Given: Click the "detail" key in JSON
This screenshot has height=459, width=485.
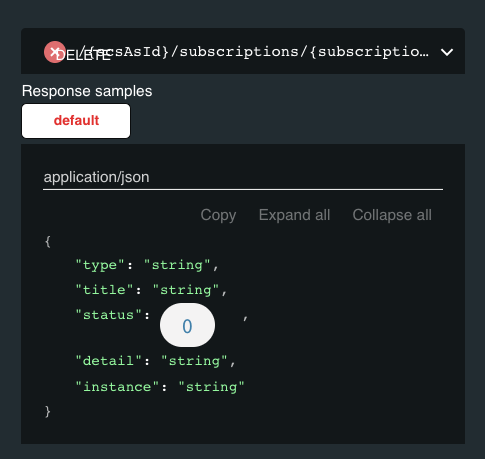Looking at the screenshot, I should (109, 361).
